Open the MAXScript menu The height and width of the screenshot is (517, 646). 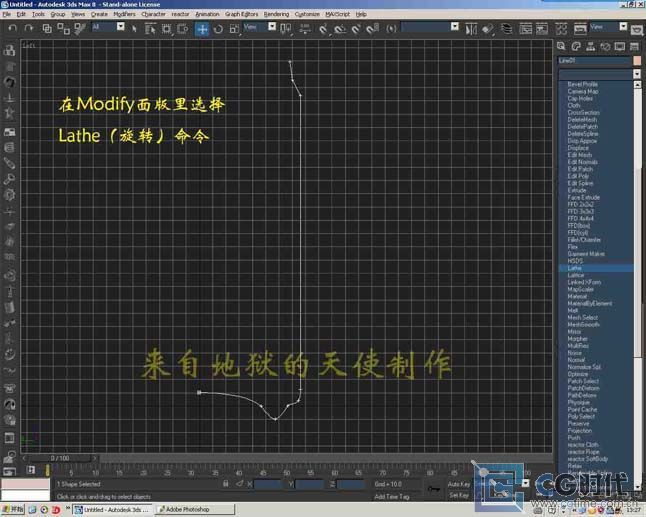coord(337,14)
